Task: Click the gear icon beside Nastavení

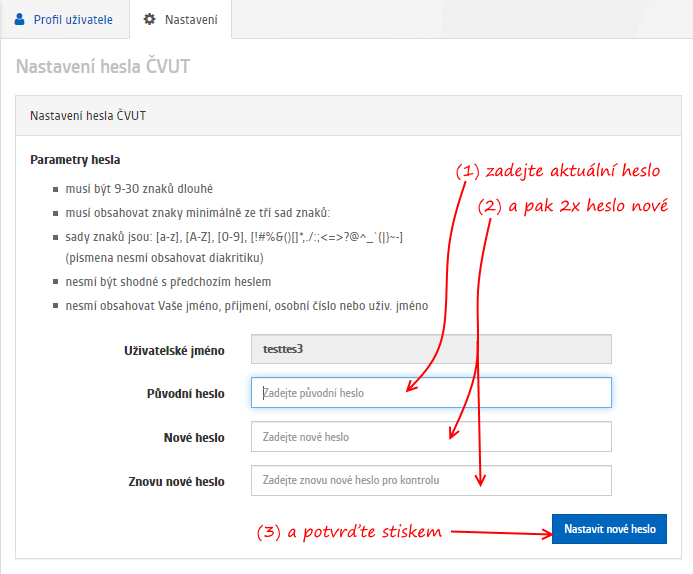Action: (149, 19)
